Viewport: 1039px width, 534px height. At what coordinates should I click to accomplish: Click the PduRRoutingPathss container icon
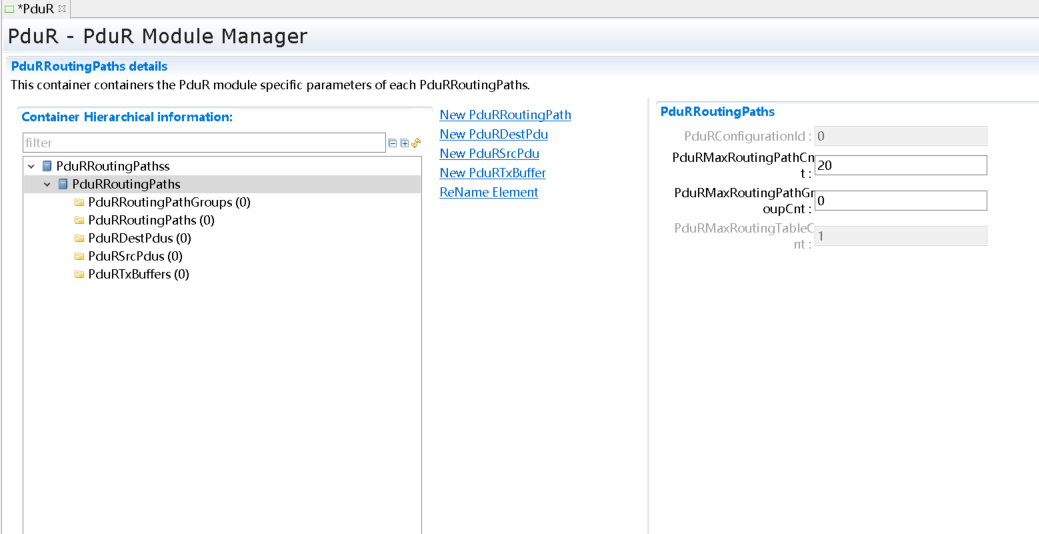[47, 166]
